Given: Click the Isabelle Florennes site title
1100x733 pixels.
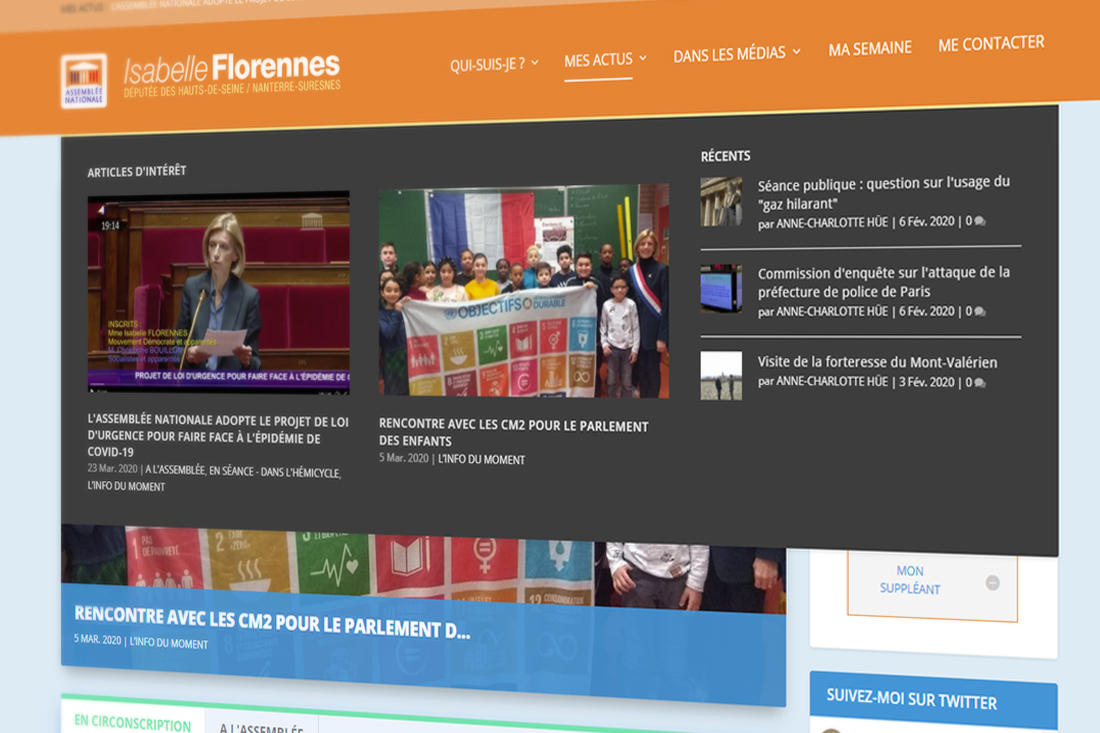Looking at the screenshot, I should tap(232, 69).
